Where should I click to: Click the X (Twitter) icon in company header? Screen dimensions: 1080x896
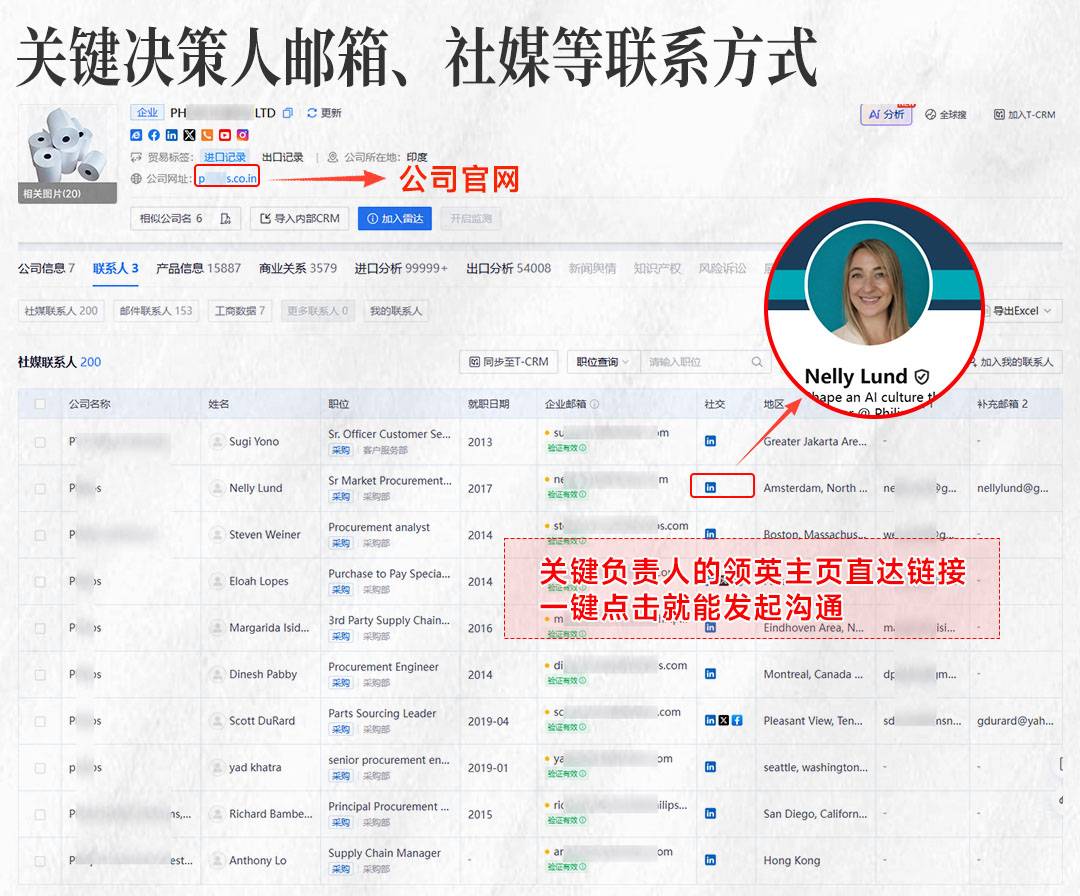(x=189, y=135)
